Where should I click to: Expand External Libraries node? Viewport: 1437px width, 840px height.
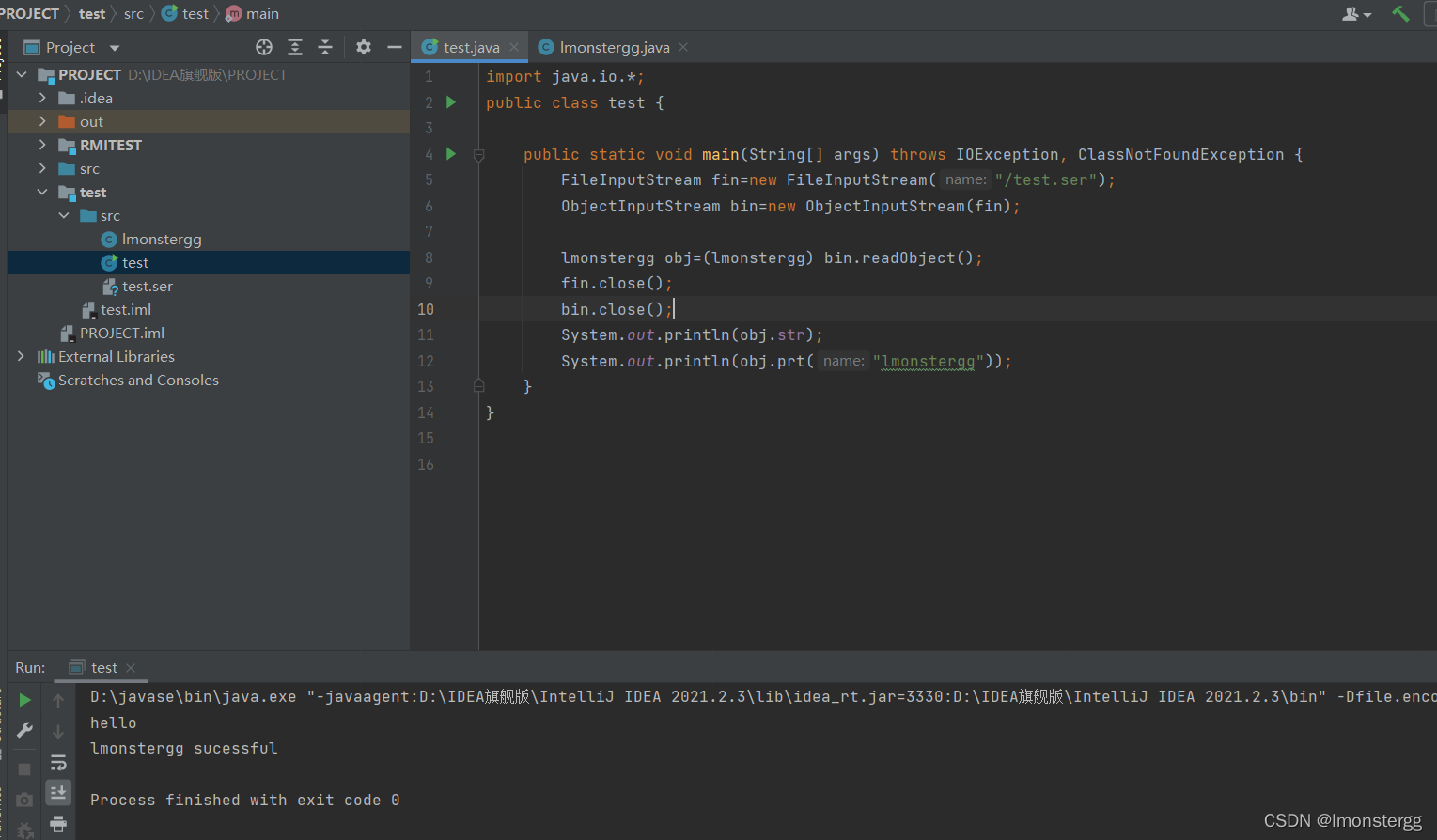22,356
